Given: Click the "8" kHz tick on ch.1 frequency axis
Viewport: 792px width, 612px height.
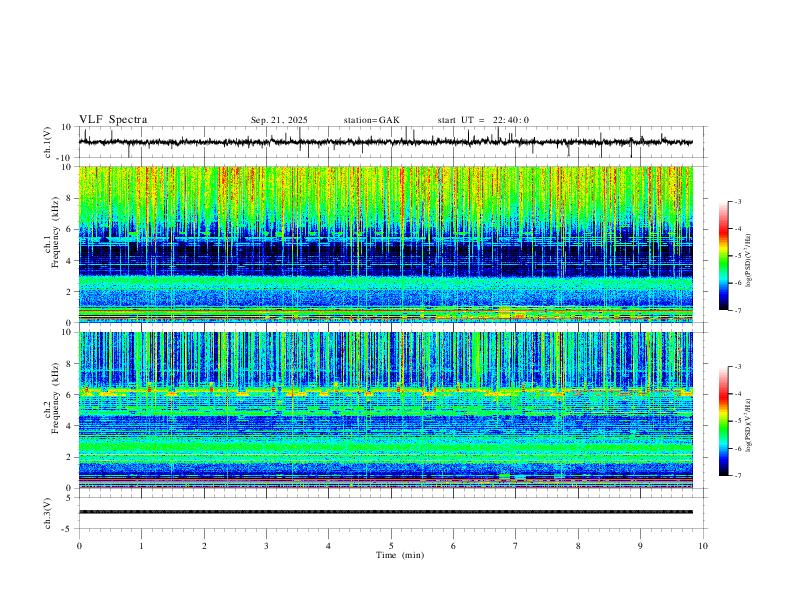Looking at the screenshot, I should click(x=69, y=198).
